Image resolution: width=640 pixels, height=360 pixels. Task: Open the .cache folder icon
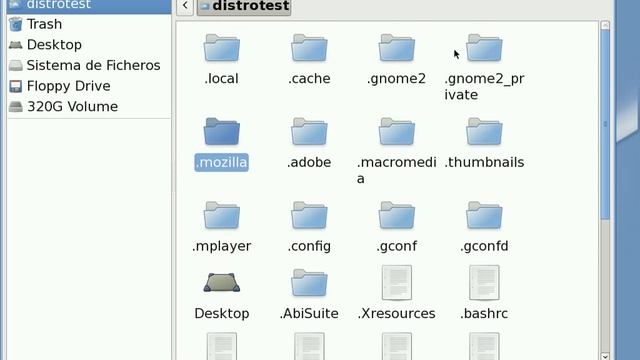pyautogui.click(x=309, y=48)
